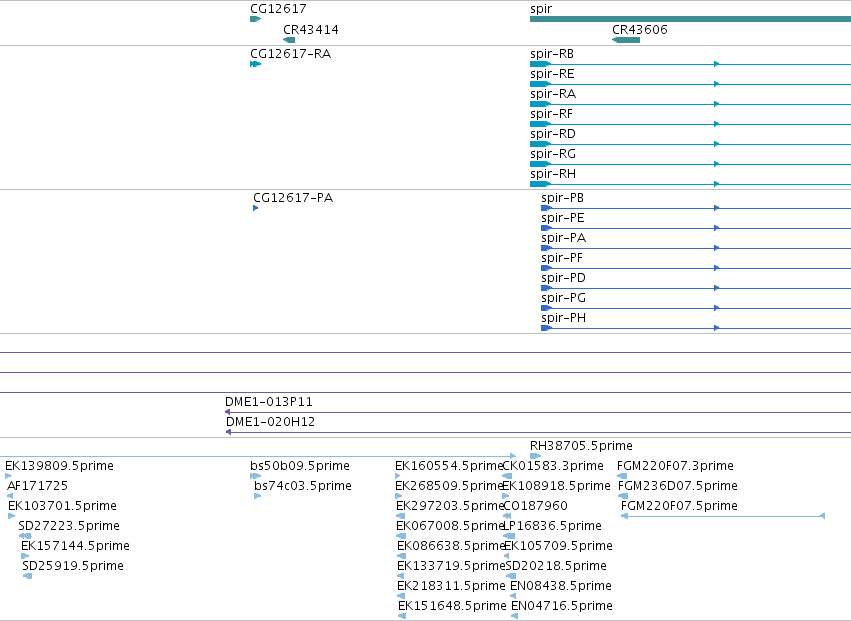851x621 pixels.
Task: Click the spir-PB protein label
Action: click(562, 198)
